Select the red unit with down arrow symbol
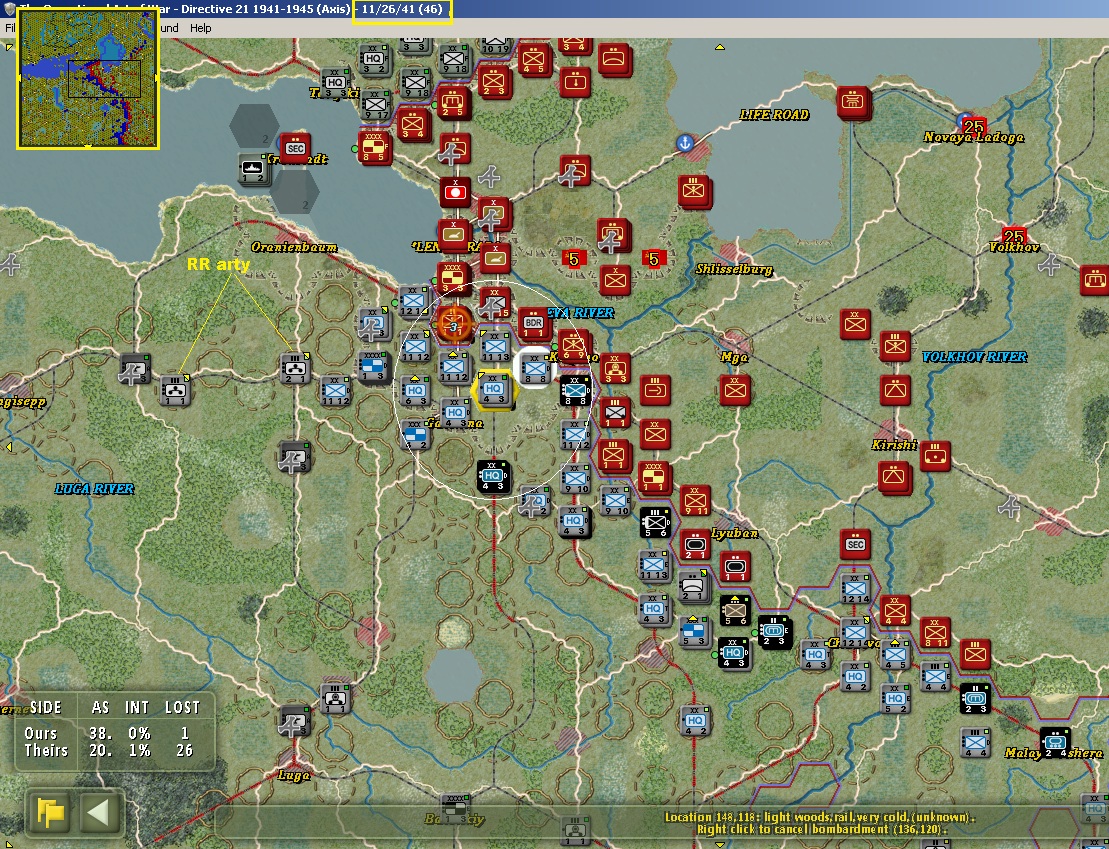The image size is (1109, 849). click(x=576, y=83)
